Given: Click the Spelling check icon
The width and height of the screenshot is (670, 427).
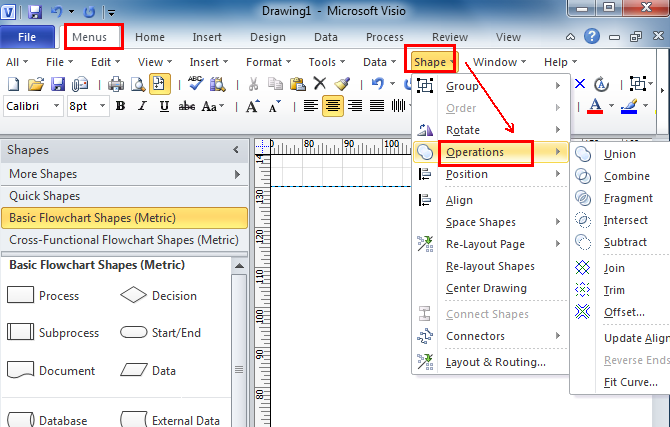Looking at the screenshot, I should click(x=196, y=83).
